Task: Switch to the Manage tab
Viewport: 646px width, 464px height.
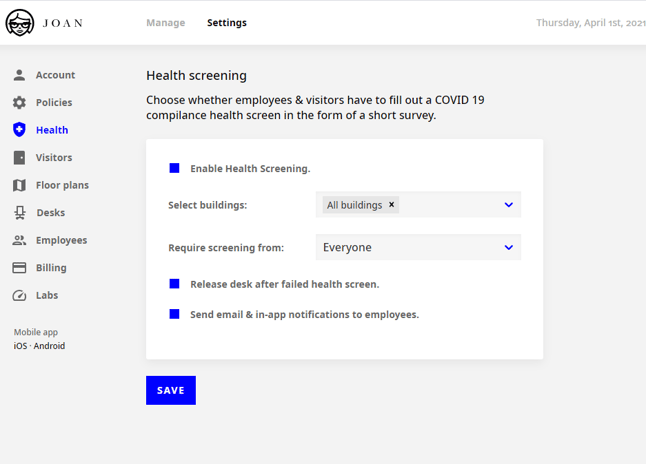Action: click(166, 23)
